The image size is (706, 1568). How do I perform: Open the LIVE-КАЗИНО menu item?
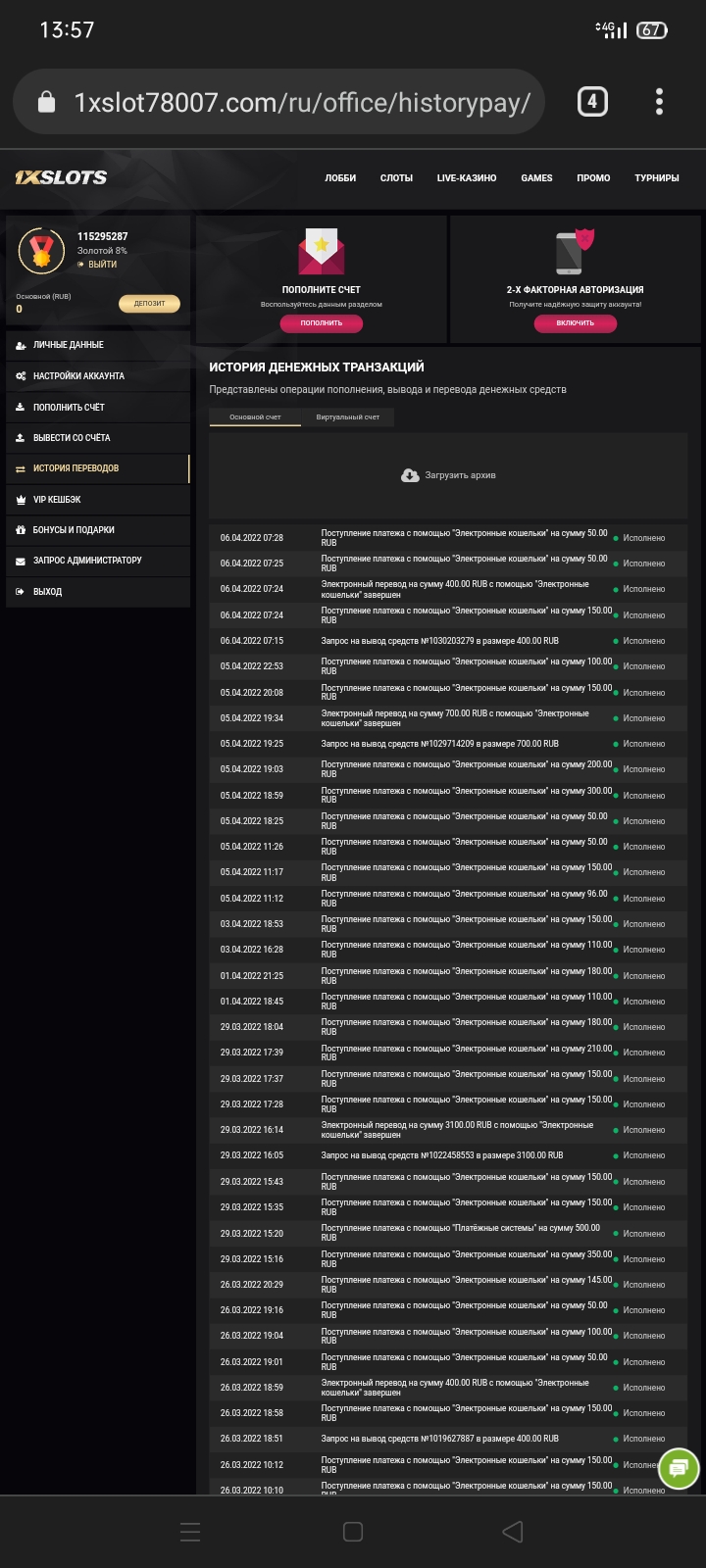[x=467, y=178]
